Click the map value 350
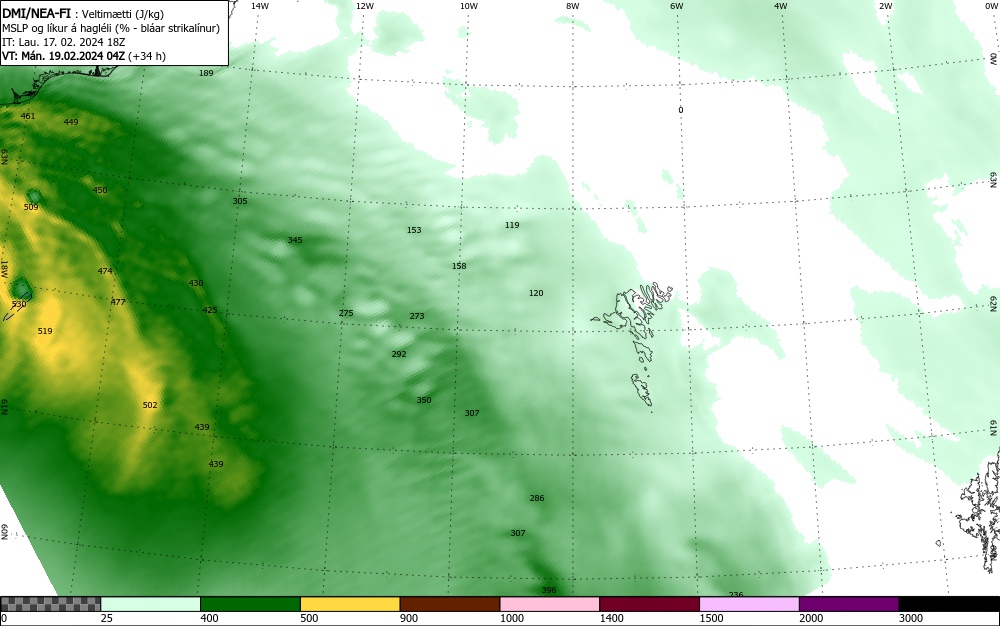The width and height of the screenshot is (1000, 626). [424, 400]
